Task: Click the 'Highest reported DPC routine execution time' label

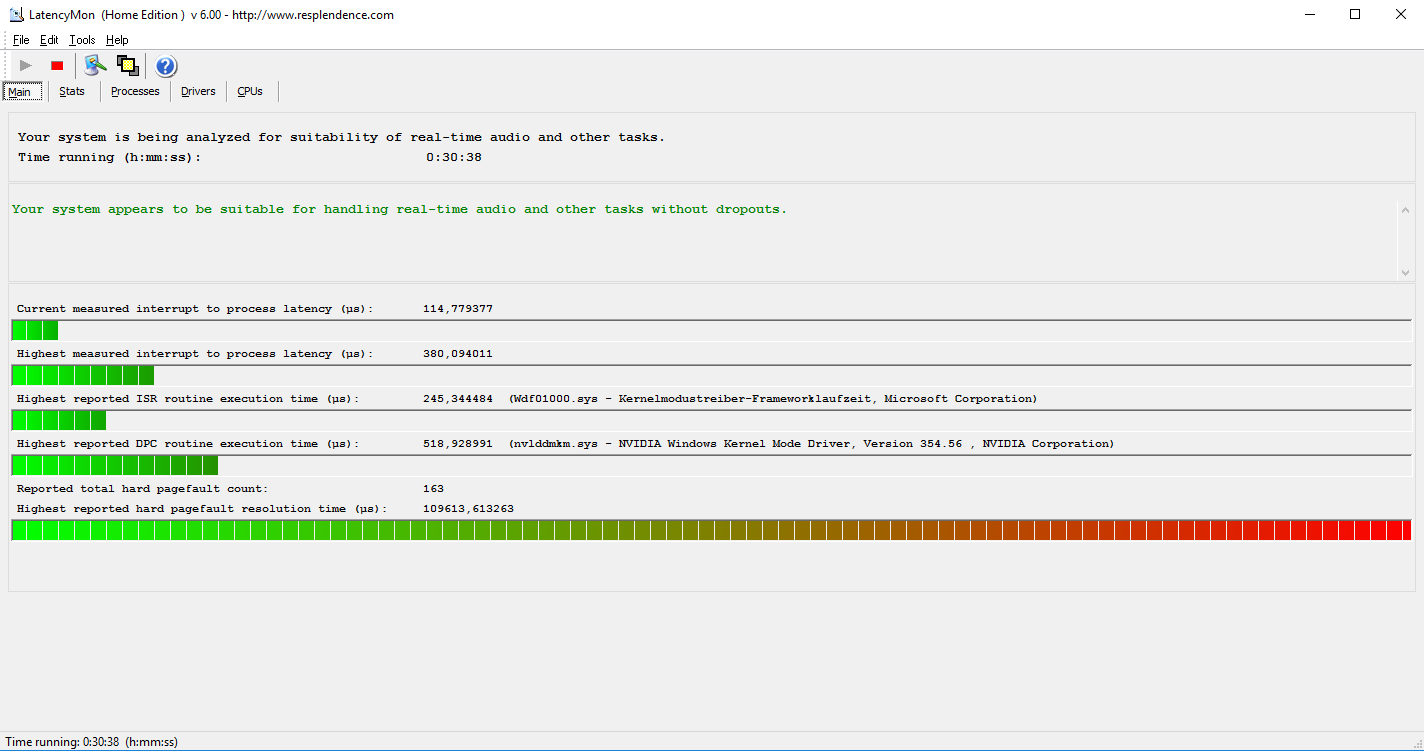Action: tap(188, 444)
